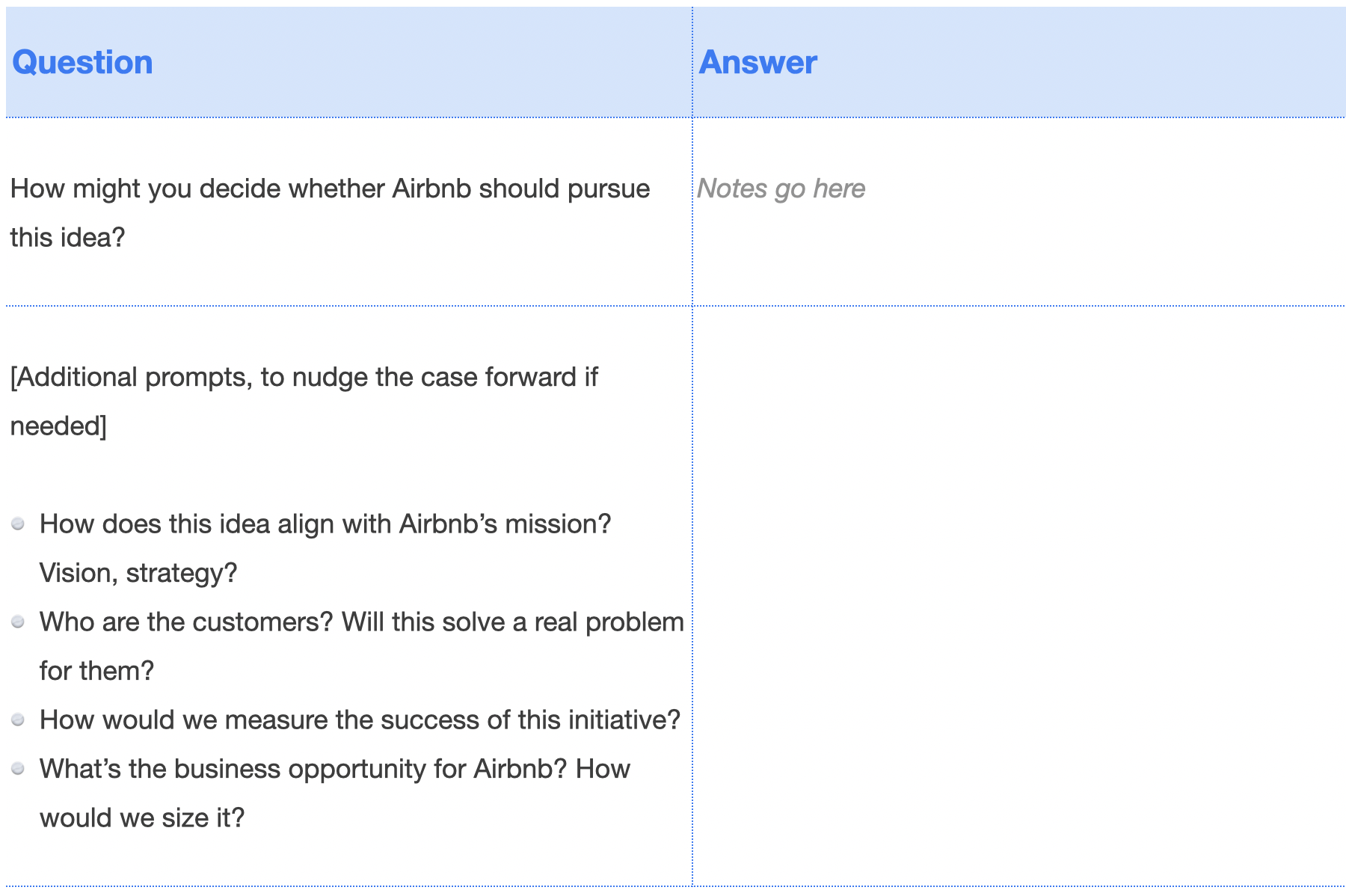Image resolution: width=1346 pixels, height=896 pixels.
Task: Click the divider between Question and Answer headers
Action: point(692,62)
